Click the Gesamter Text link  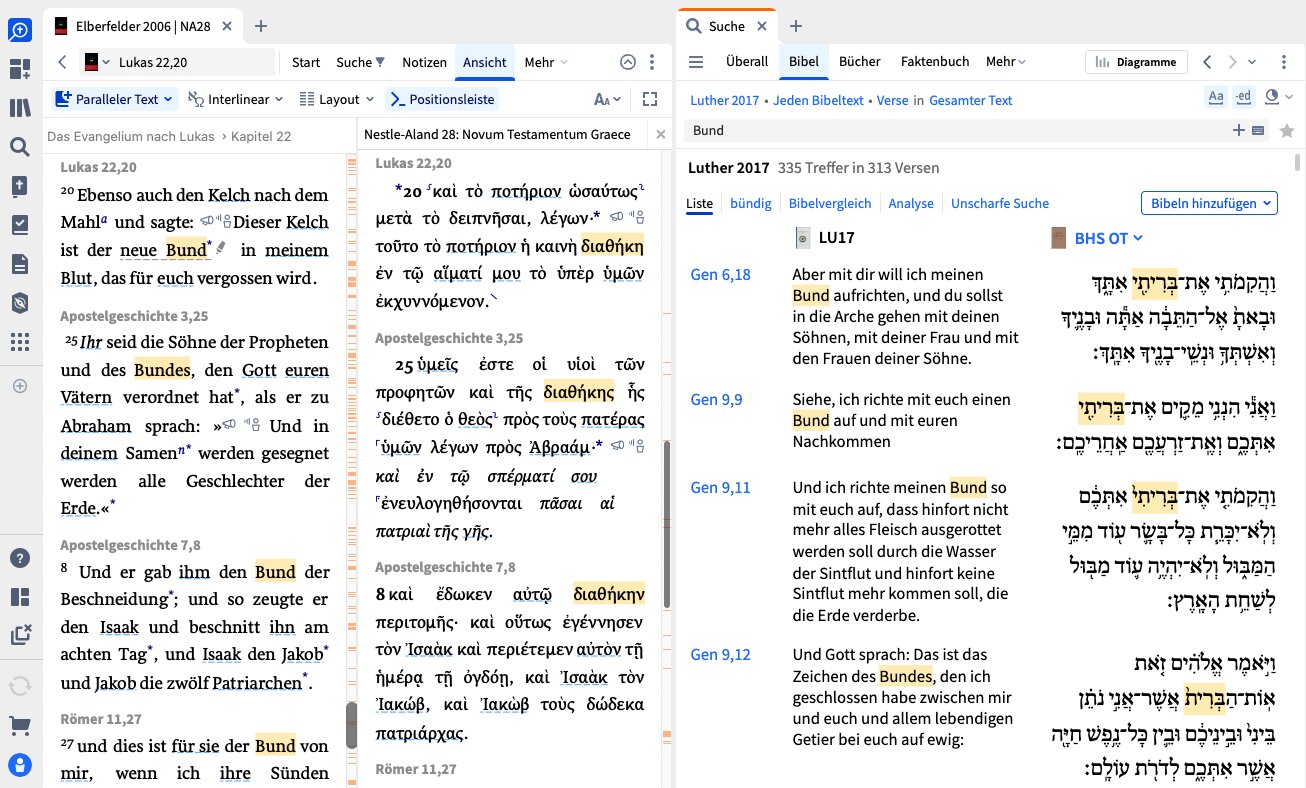pyautogui.click(x=971, y=100)
